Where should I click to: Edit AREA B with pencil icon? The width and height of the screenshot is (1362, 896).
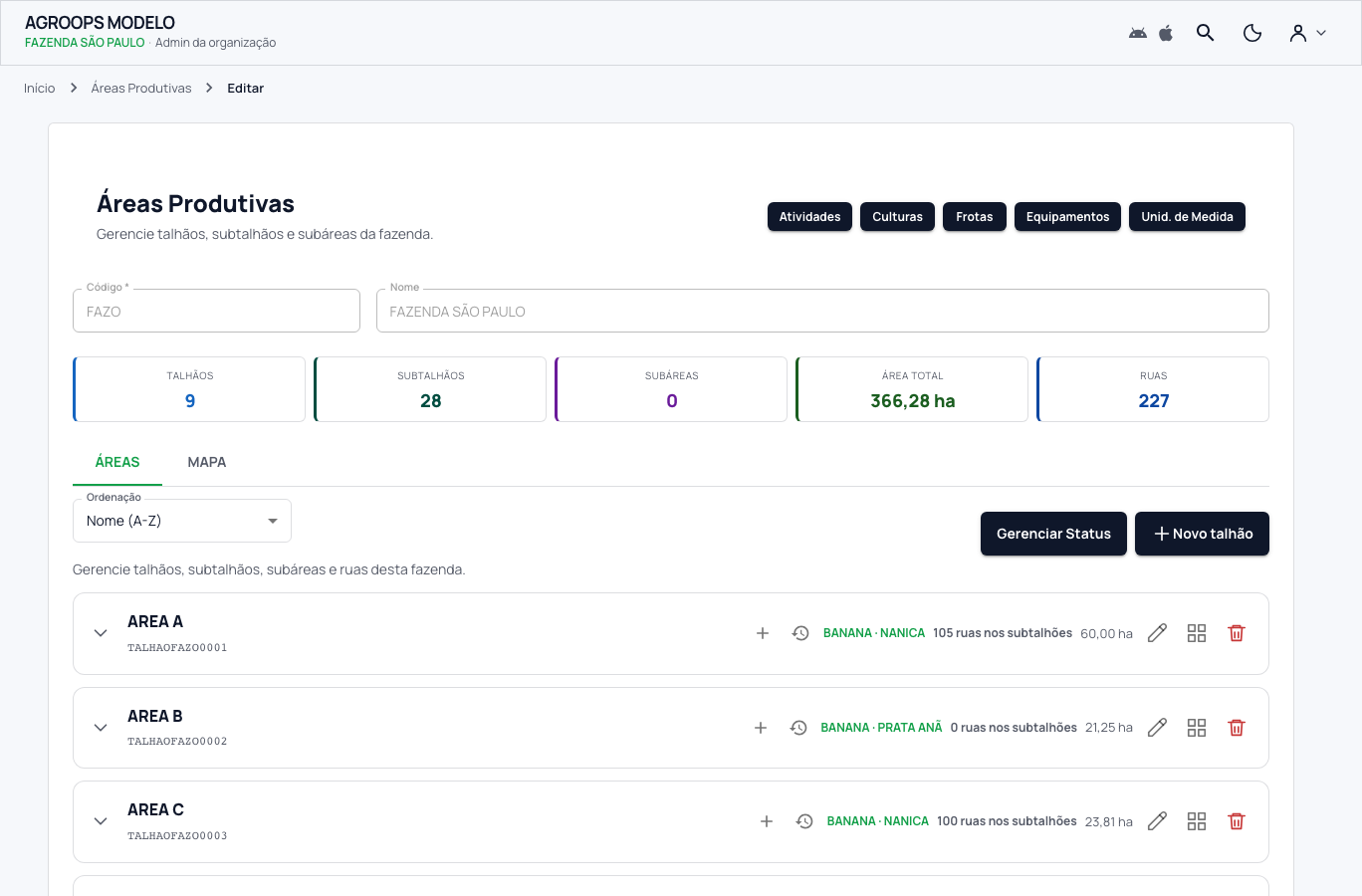1157,728
